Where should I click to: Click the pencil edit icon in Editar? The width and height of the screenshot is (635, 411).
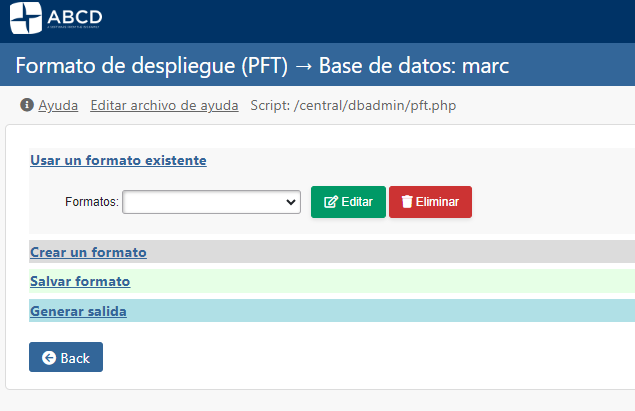coord(331,202)
